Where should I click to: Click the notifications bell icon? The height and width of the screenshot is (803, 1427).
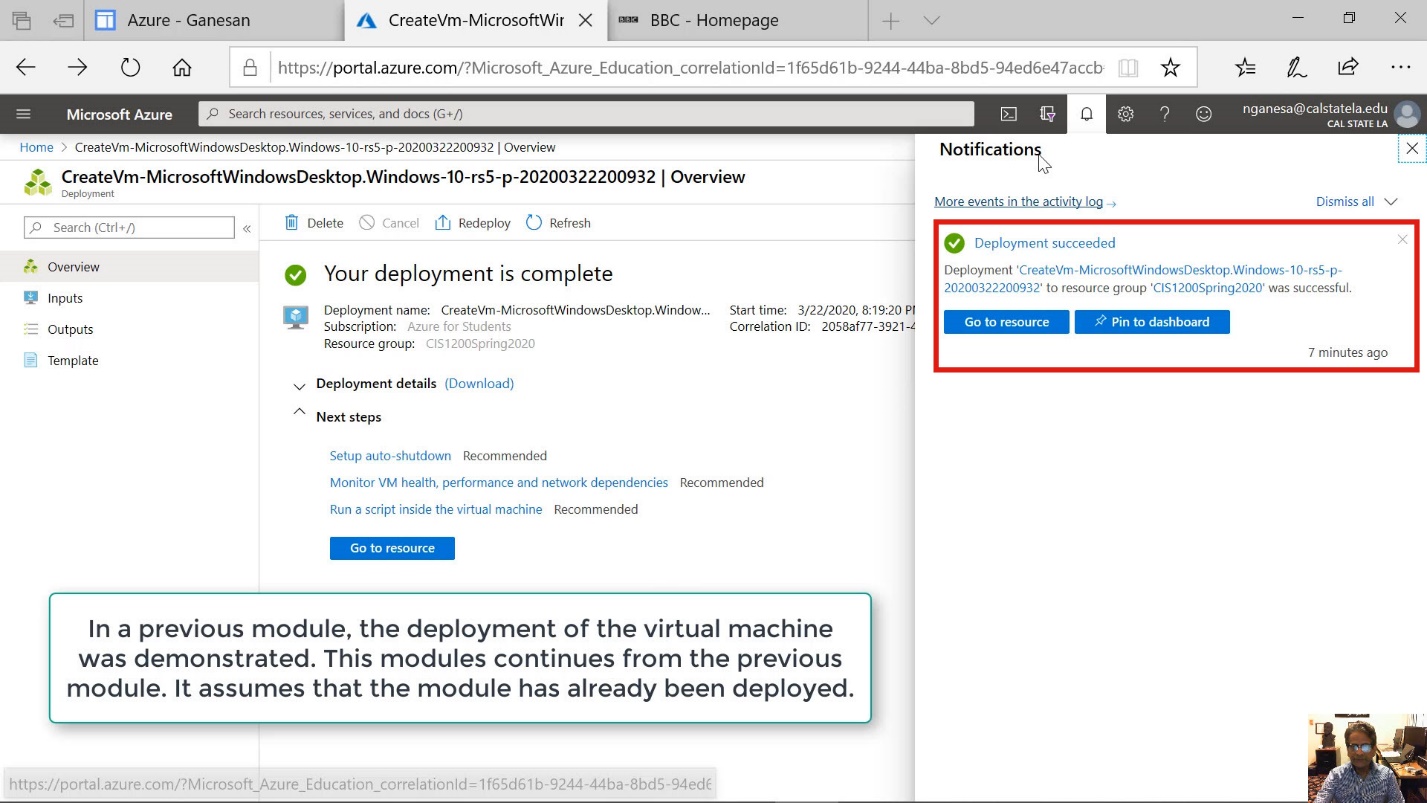1086,114
